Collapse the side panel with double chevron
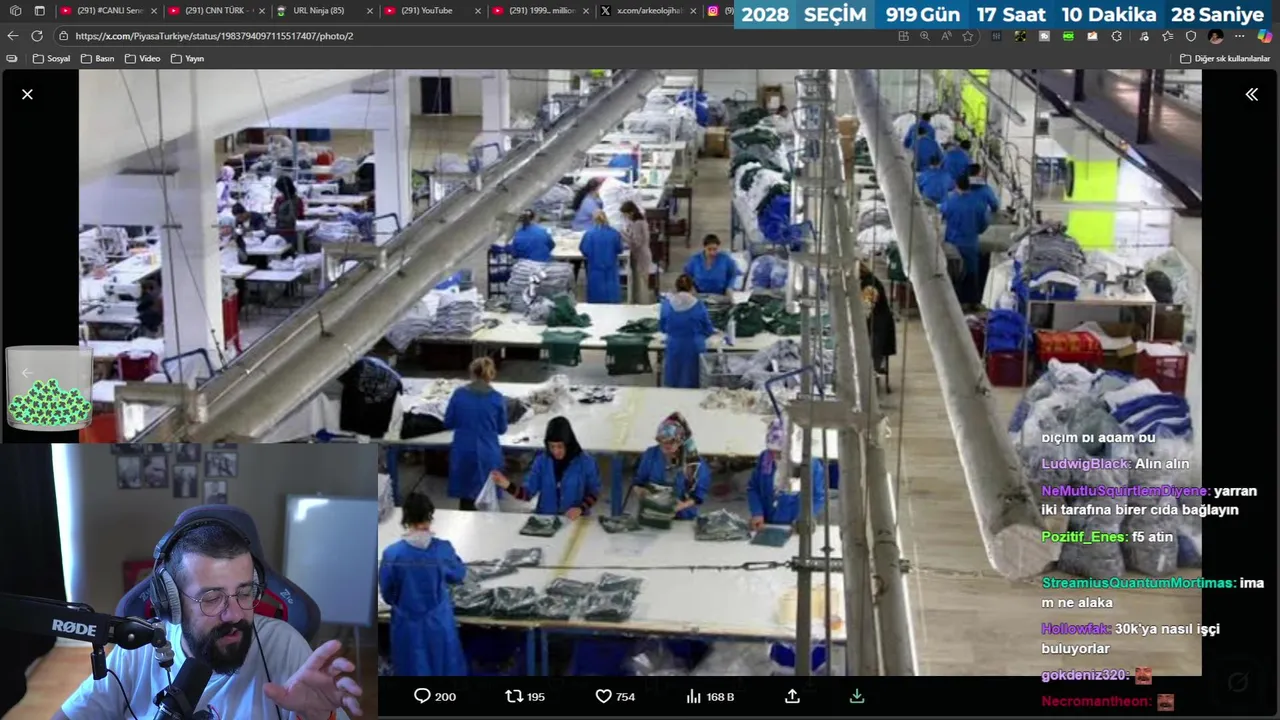Screen dimensions: 1280x720 (x=1251, y=94)
